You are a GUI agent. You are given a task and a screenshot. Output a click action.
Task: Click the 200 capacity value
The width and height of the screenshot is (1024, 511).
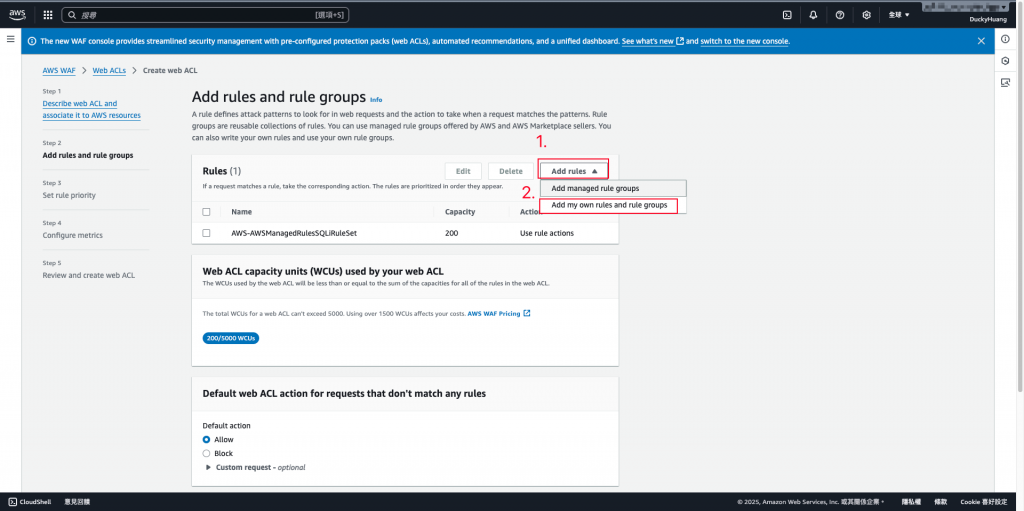(451, 233)
